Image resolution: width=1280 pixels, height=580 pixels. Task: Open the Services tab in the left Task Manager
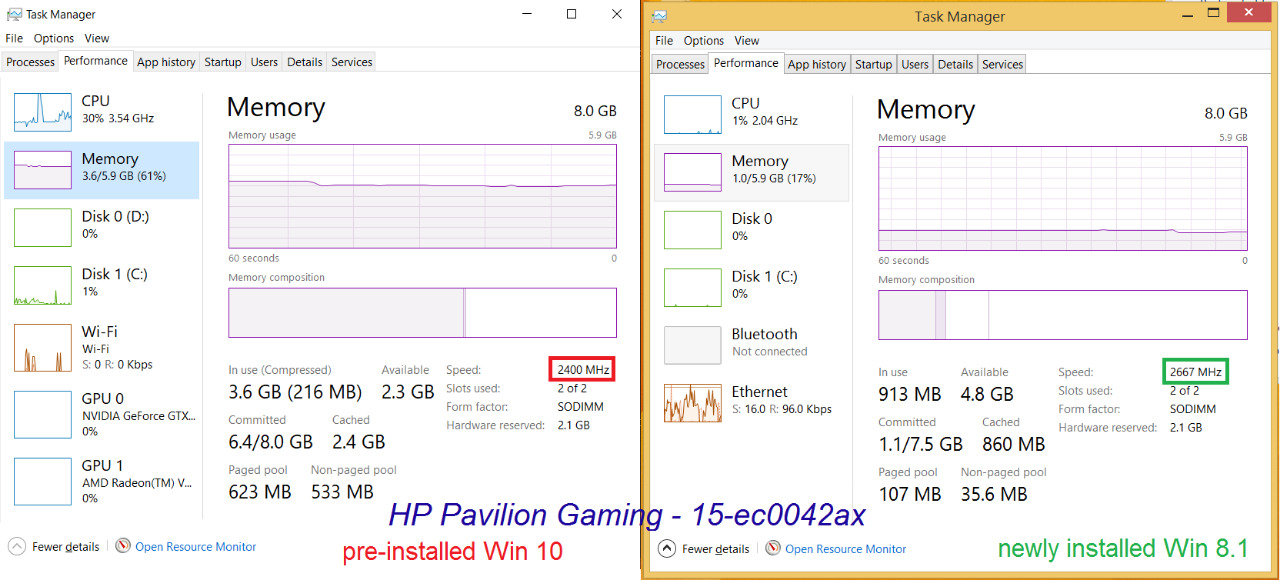351,61
